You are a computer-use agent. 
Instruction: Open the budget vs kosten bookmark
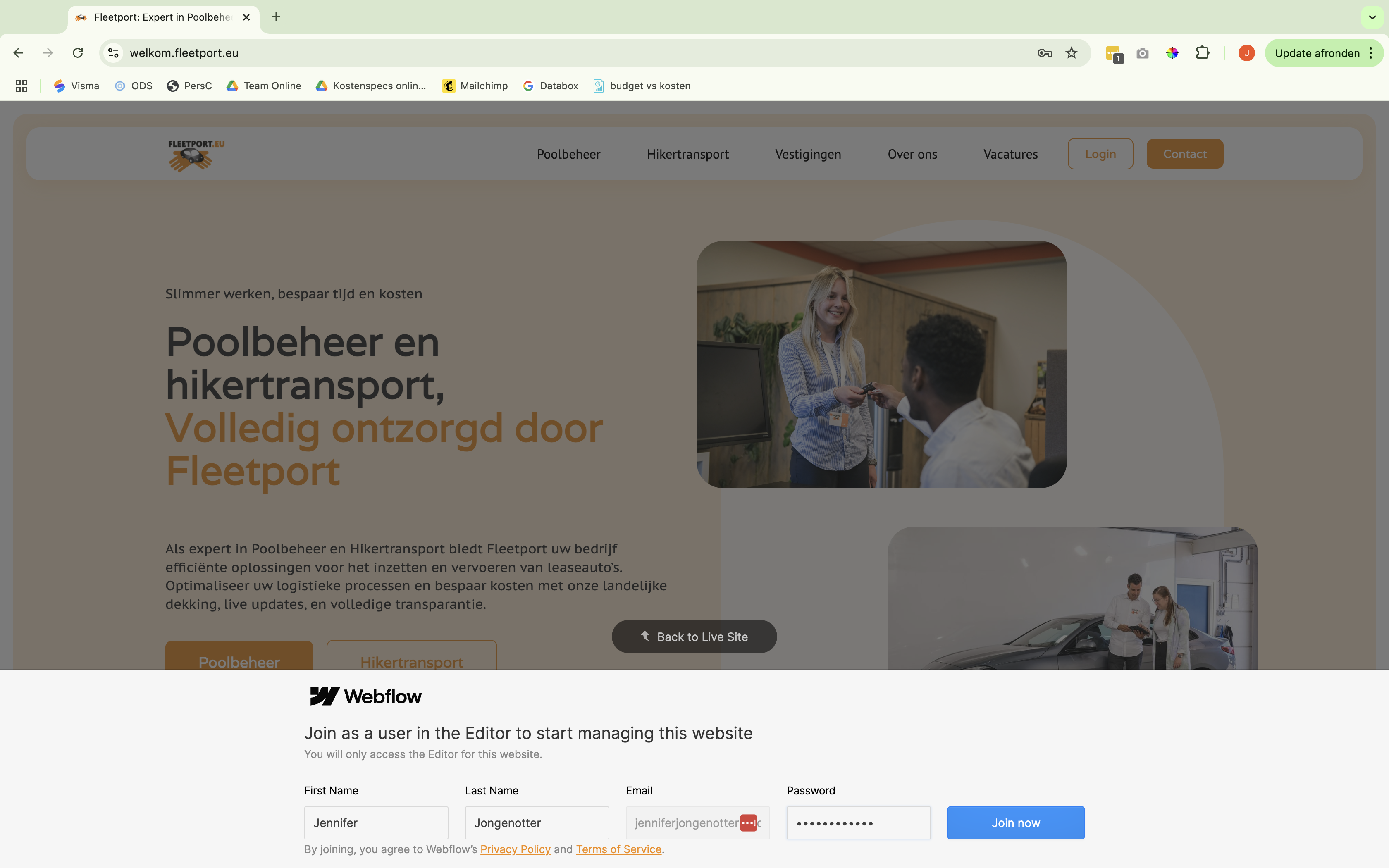[x=642, y=86]
